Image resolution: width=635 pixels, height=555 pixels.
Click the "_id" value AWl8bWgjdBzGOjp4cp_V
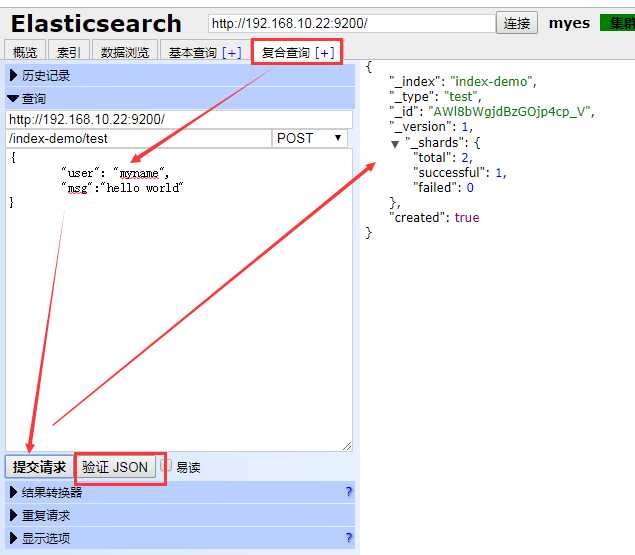tap(509, 111)
